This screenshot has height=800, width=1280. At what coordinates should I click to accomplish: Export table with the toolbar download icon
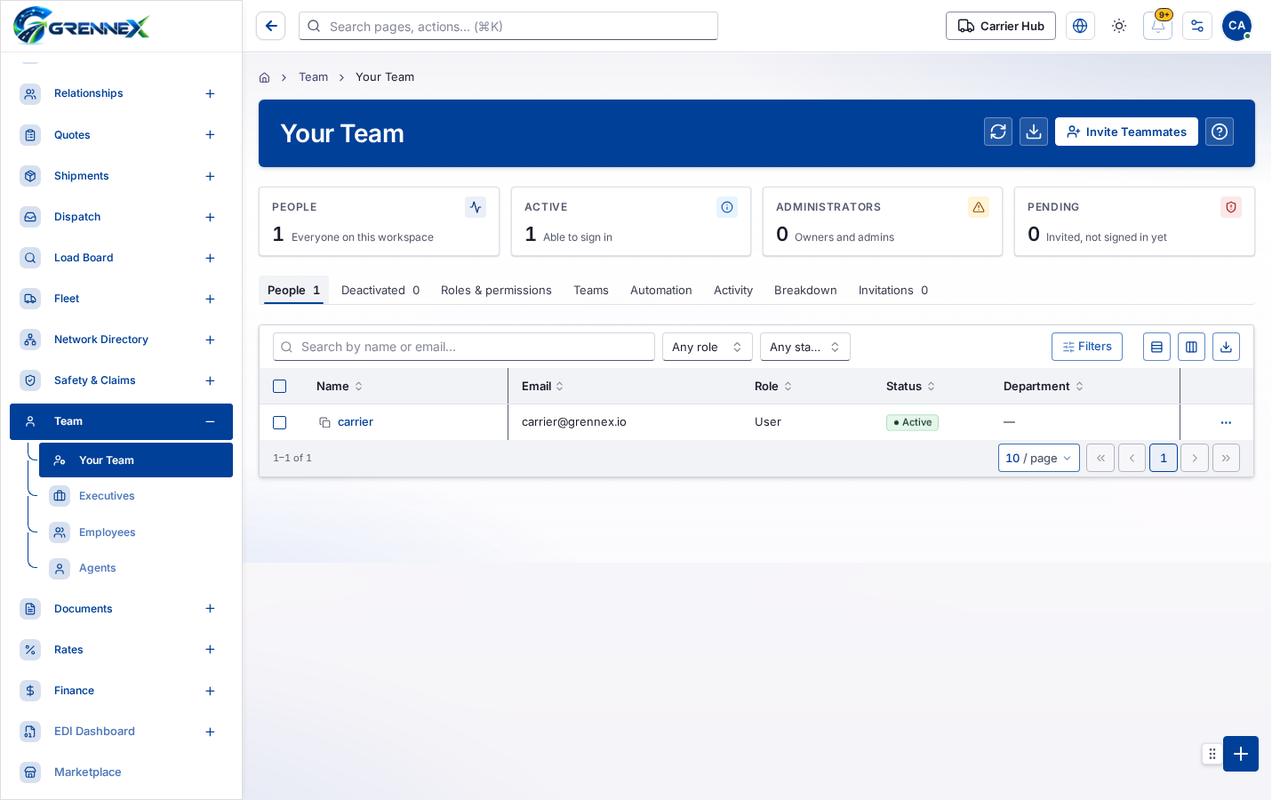(x=1226, y=347)
